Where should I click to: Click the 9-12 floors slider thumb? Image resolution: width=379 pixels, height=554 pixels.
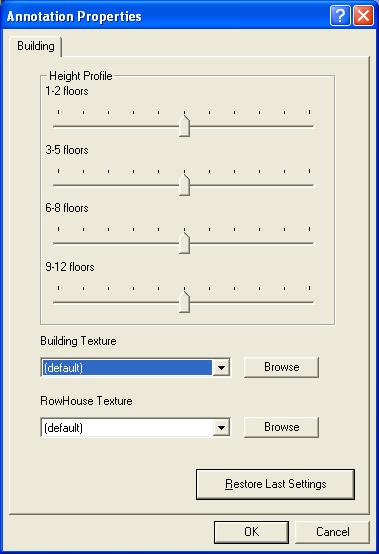click(184, 302)
